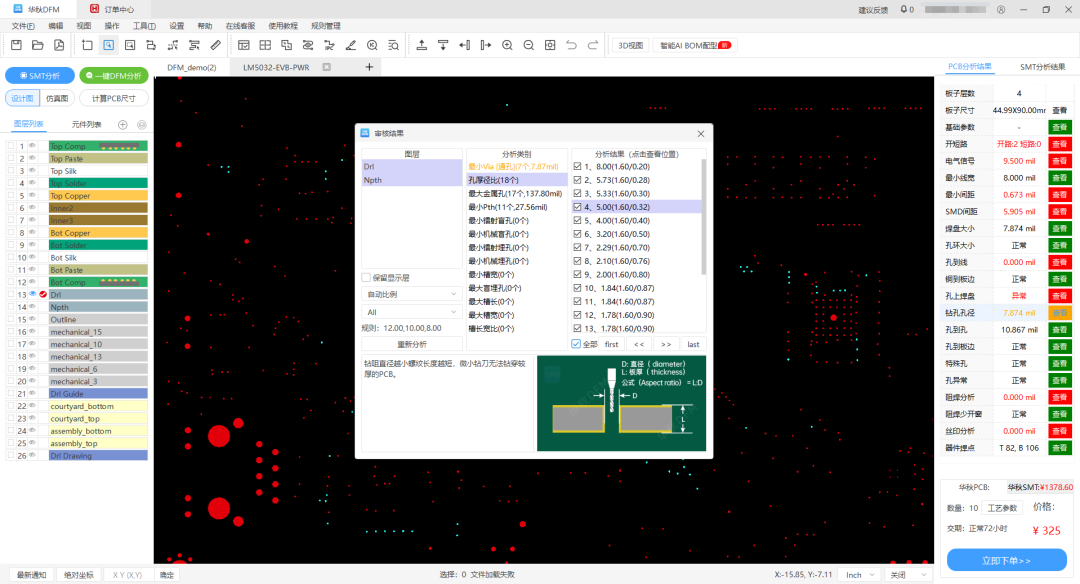Click the Drl Guide layer color bar
This screenshot has width=1080, height=584.
(98, 394)
